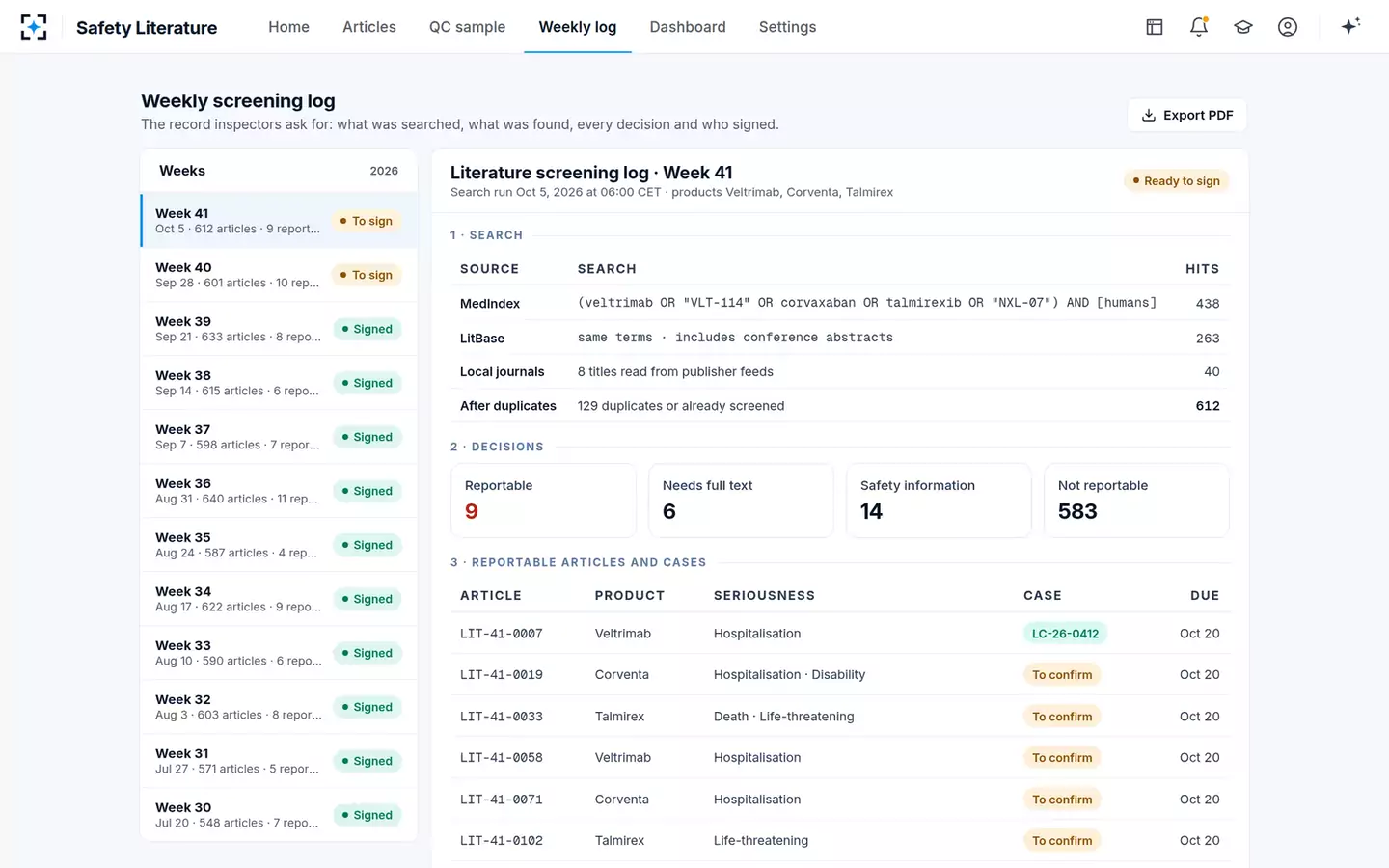Select Week 41 in the weeks list
This screenshot has height=868, width=1389.
280,221
